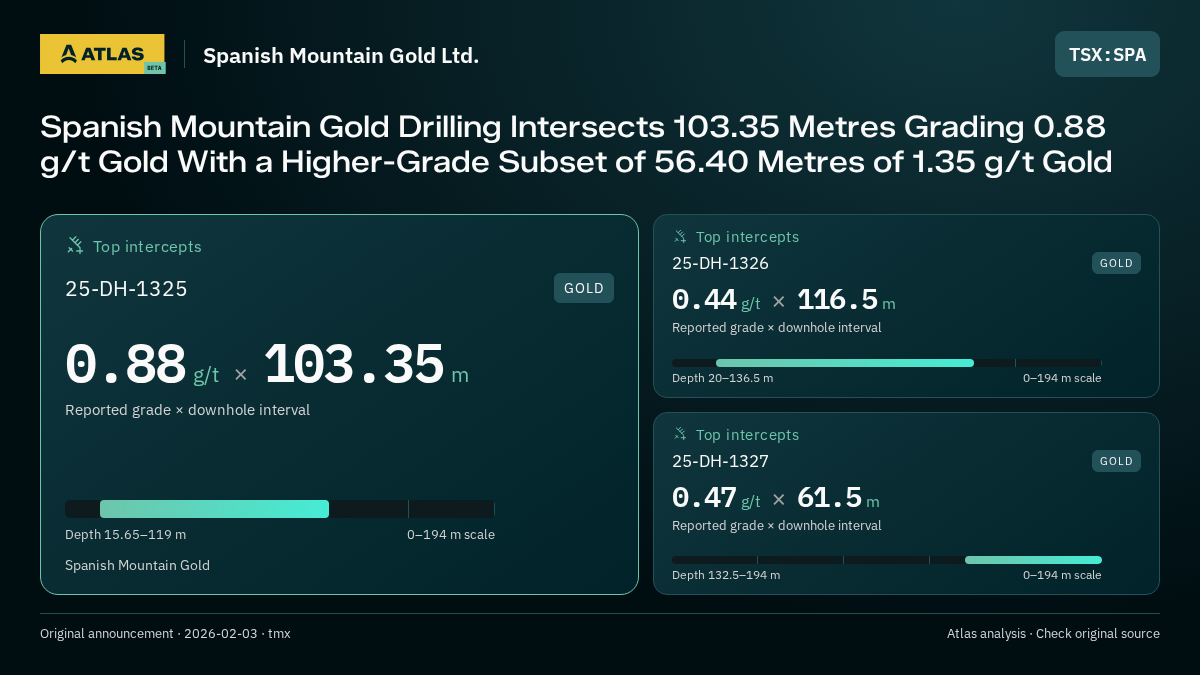The image size is (1200, 675).
Task: Click the depth bar for 20–136.5 m
Action: [x=887, y=363]
